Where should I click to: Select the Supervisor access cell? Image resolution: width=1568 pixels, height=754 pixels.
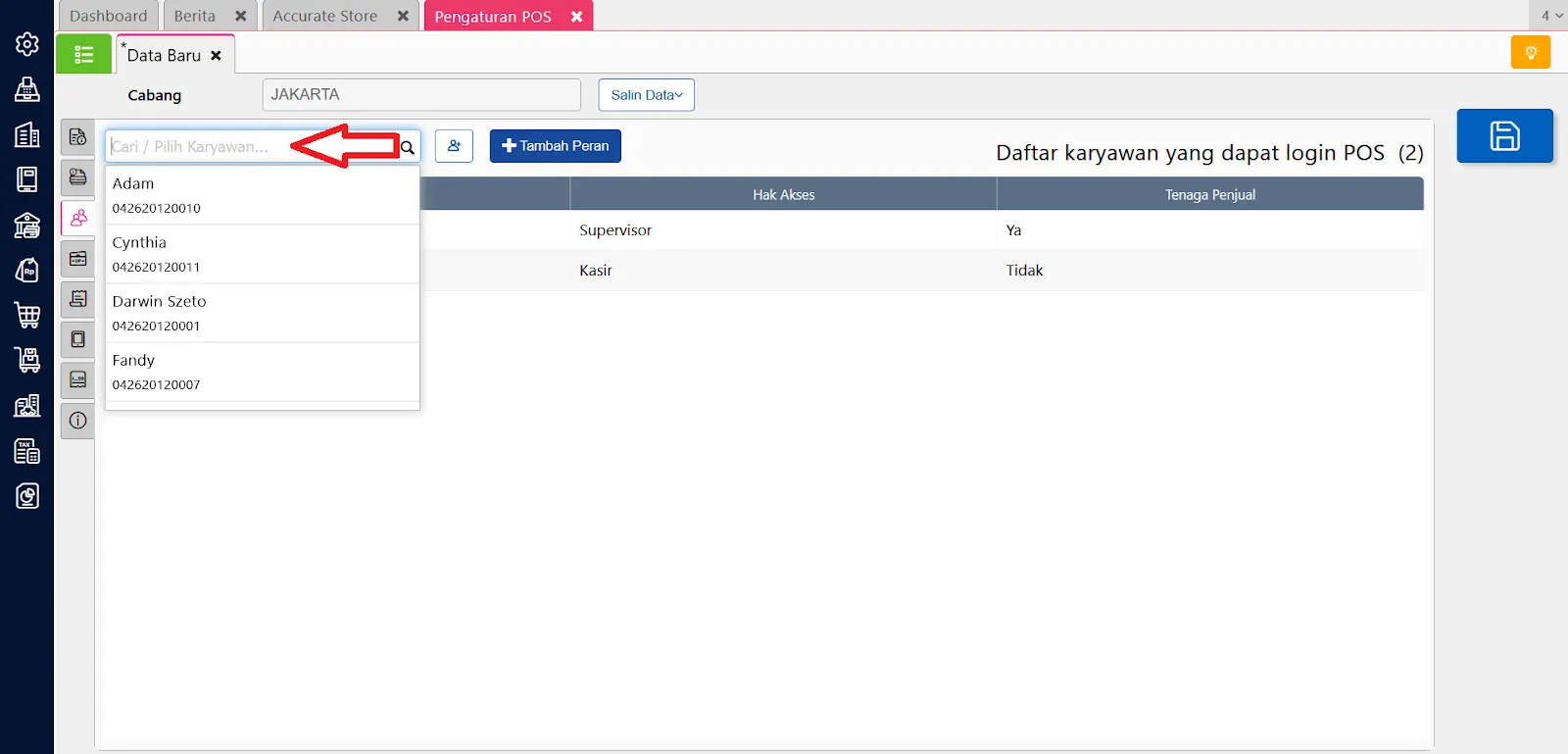pos(784,230)
